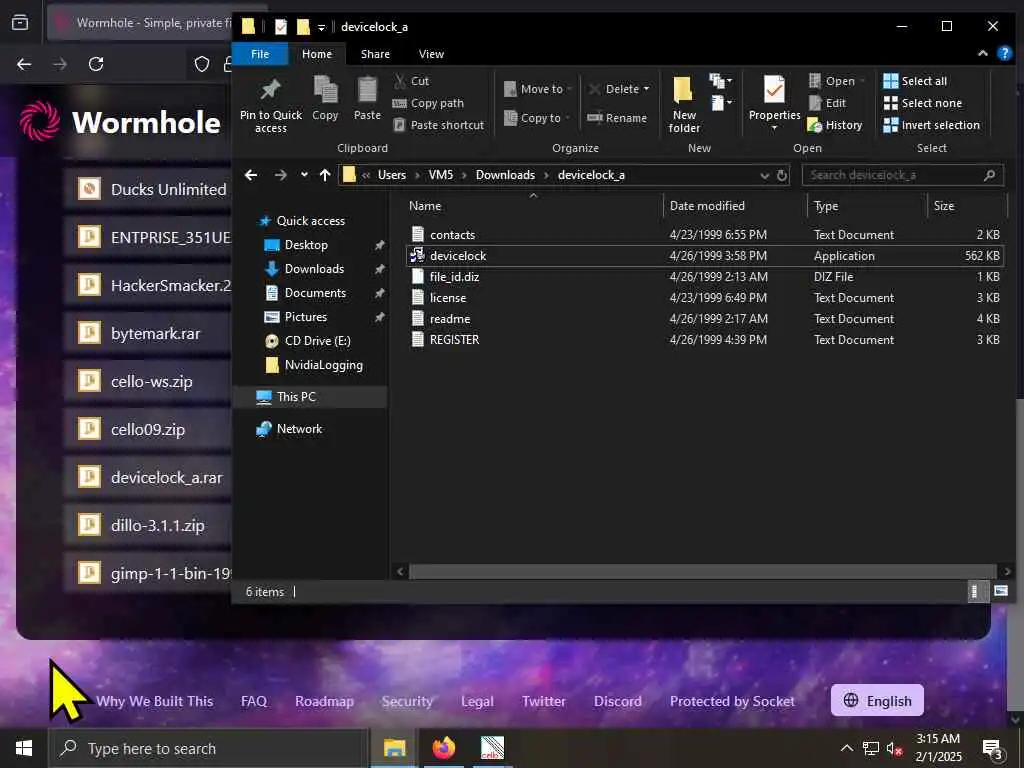This screenshot has width=1024, height=768.
Task: Create a New folder from ribbon
Action: [684, 104]
